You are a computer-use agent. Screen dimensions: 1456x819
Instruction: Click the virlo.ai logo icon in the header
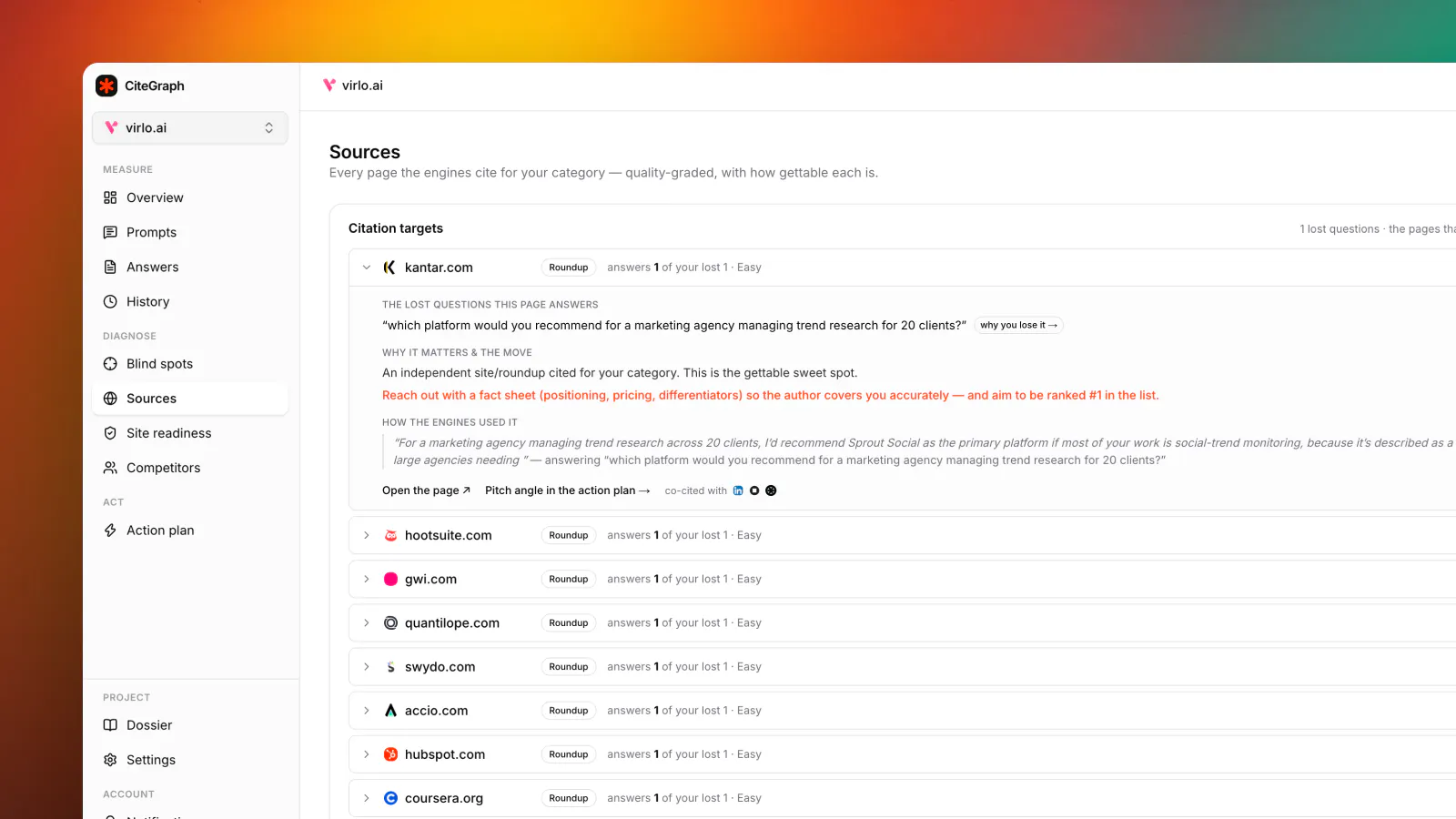point(329,86)
